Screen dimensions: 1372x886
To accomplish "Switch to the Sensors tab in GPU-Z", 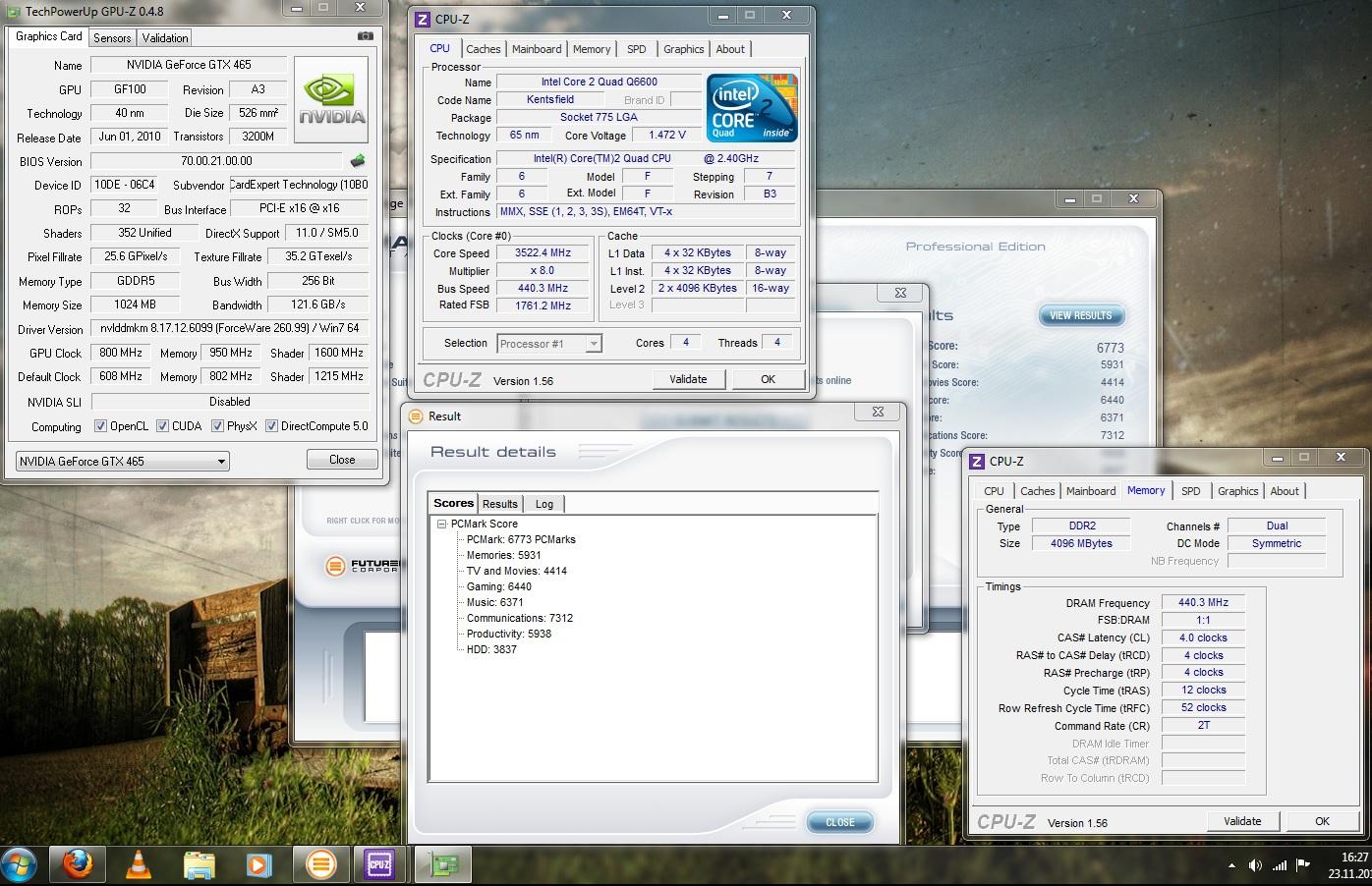I will click(112, 37).
